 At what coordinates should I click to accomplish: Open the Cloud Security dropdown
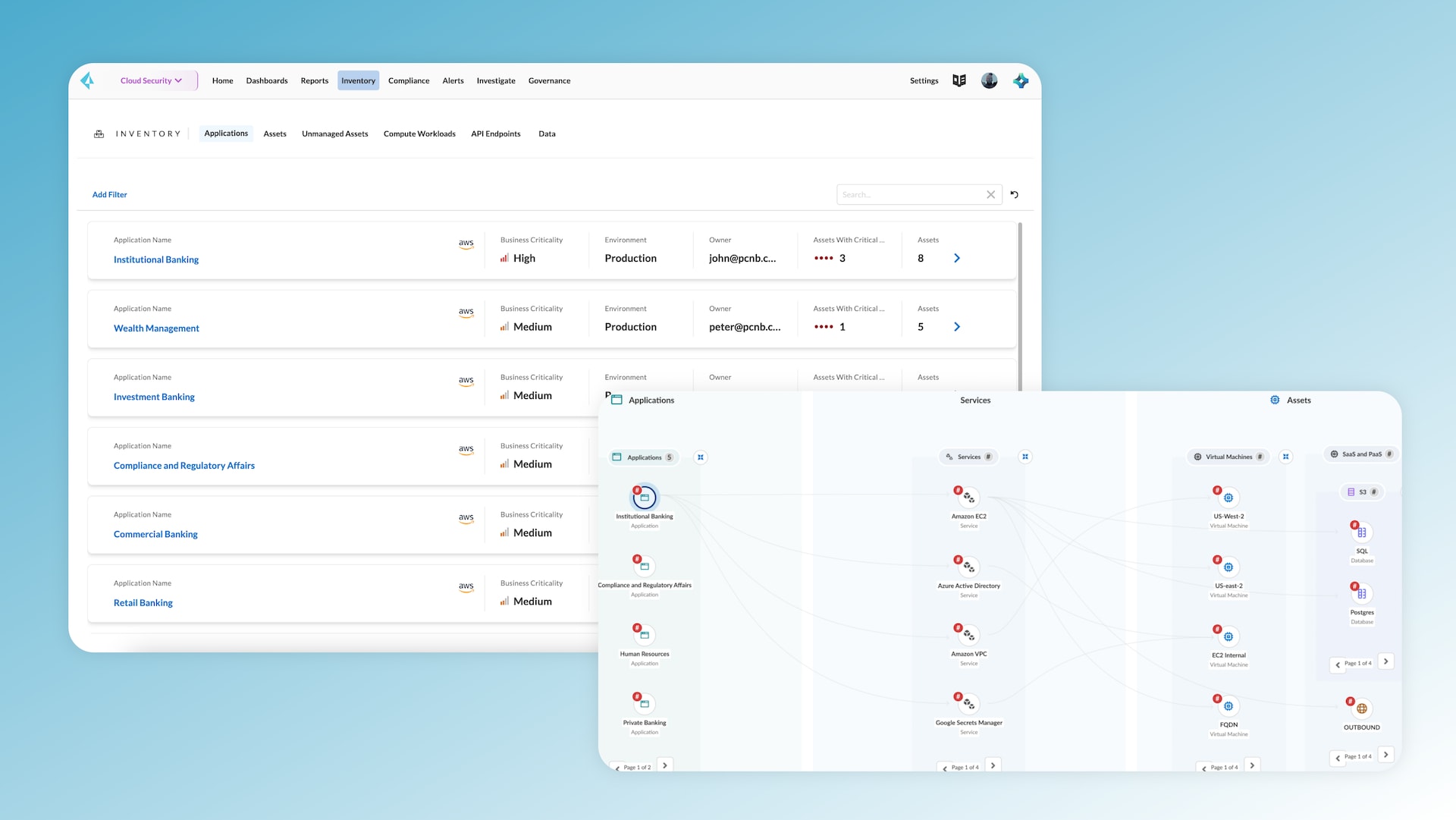(152, 80)
